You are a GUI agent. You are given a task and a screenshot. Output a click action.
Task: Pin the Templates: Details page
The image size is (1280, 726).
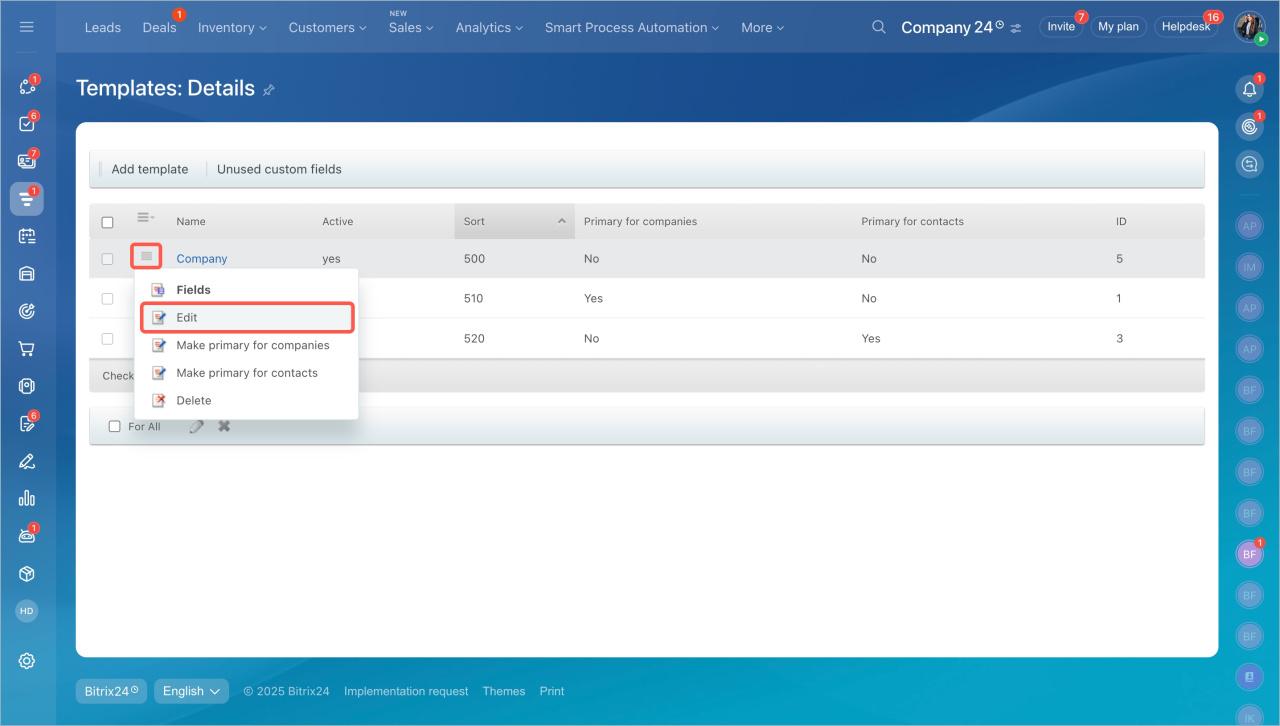coord(268,90)
